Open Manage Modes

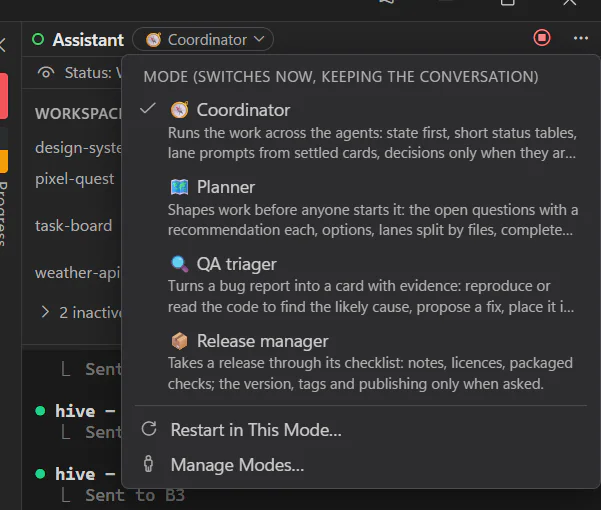coord(361,465)
